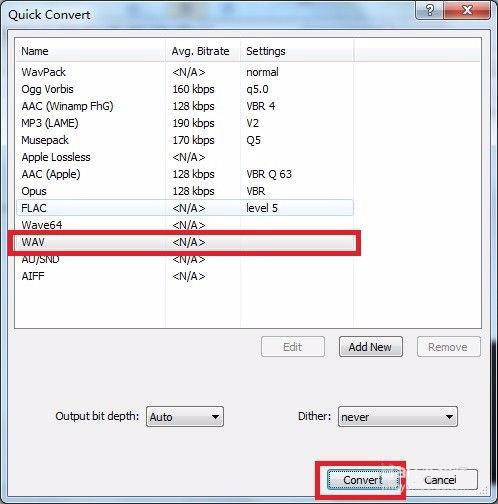Choose AAC (Winamp FhG) preset
The width and height of the screenshot is (498, 504).
pyautogui.click(x=185, y=106)
